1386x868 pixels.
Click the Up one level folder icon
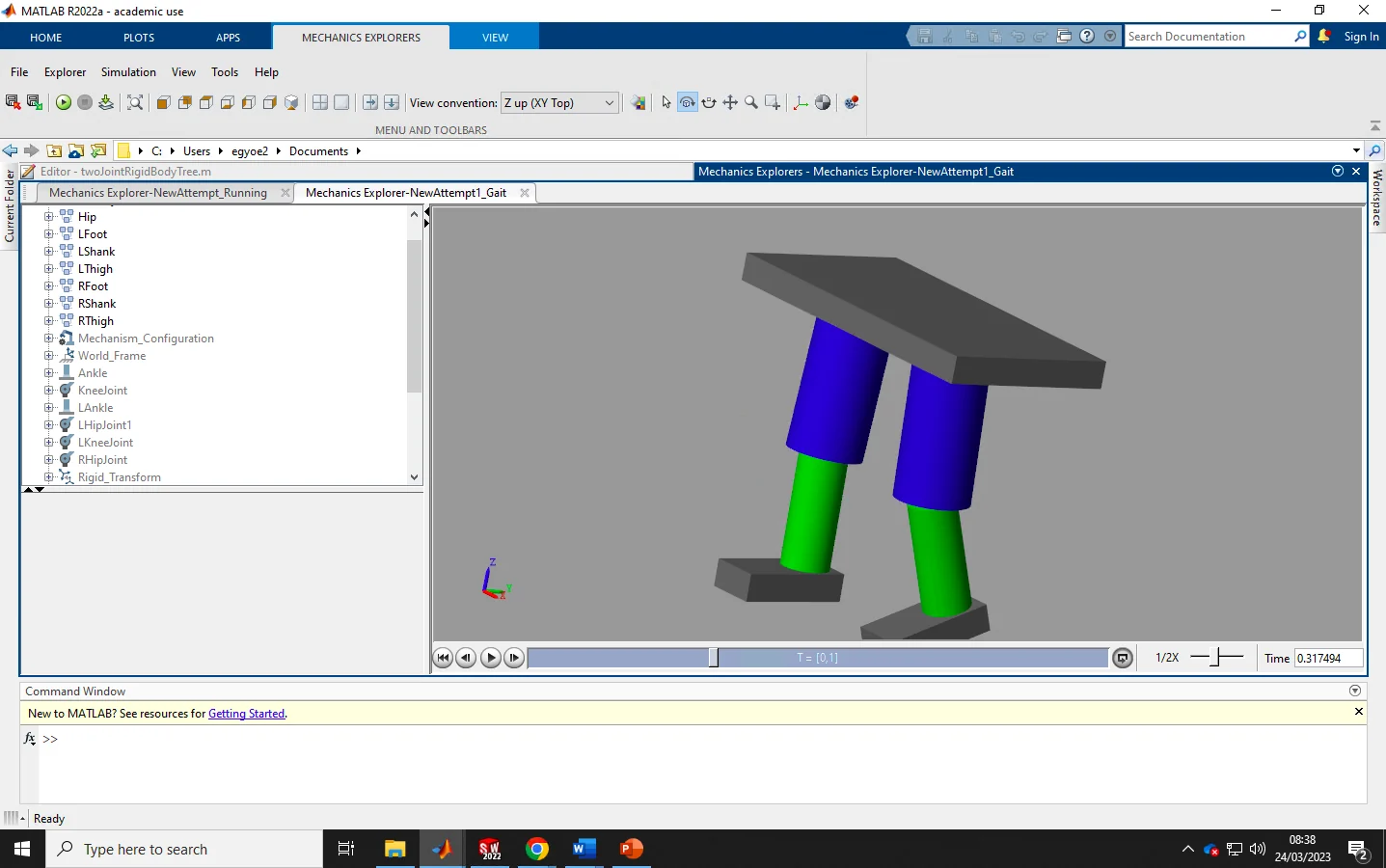click(x=54, y=150)
